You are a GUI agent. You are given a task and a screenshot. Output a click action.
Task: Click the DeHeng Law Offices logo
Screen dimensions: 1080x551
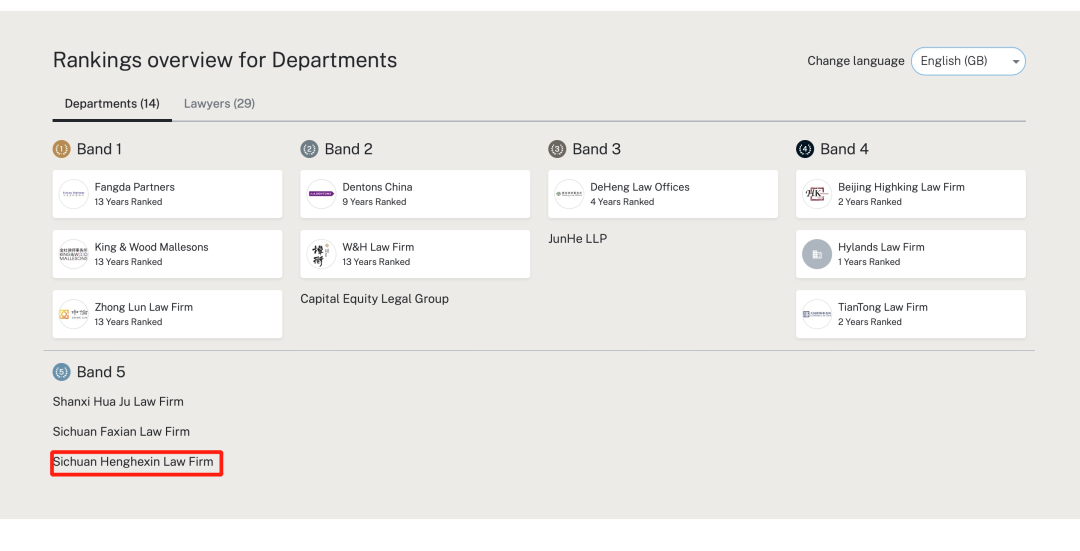(569, 194)
